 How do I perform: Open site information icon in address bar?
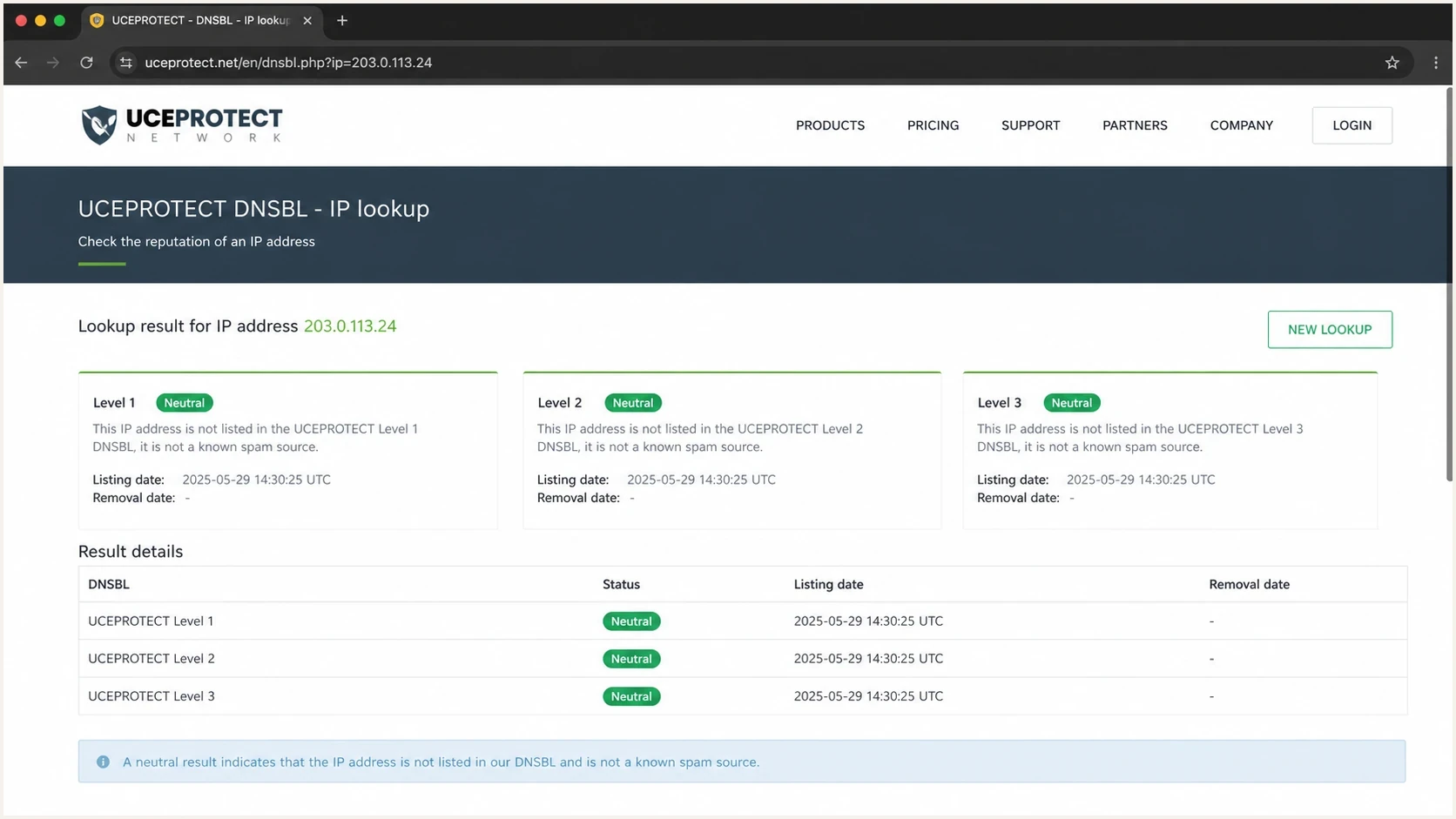click(x=126, y=63)
